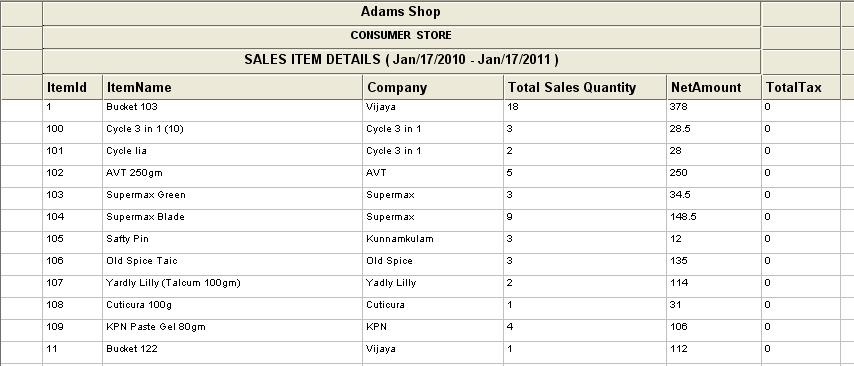854x366 pixels.
Task: Select the AVT 250gm item cell
Action: 233,176
